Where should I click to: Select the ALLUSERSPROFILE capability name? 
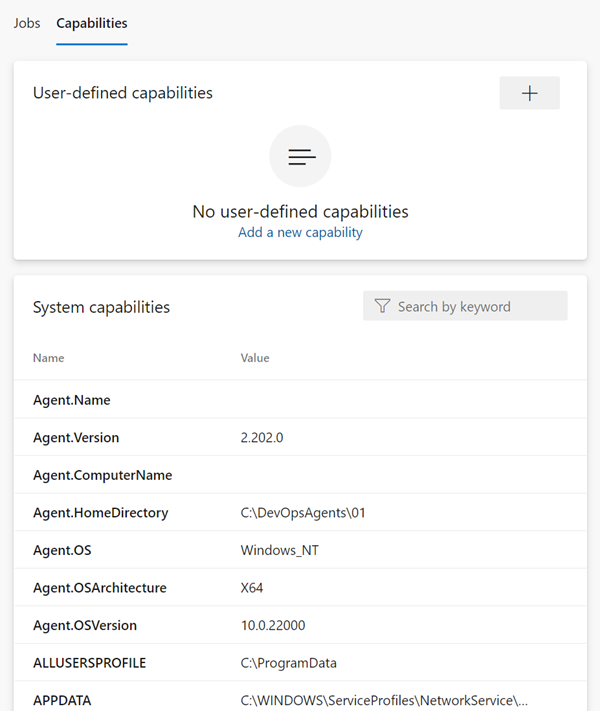click(90, 663)
